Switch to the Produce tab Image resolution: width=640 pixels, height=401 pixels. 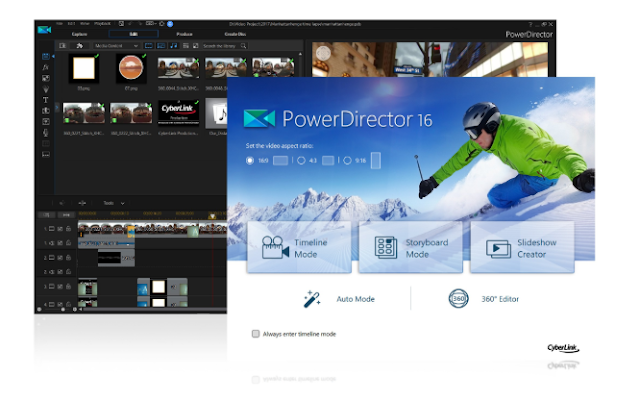(x=184, y=34)
